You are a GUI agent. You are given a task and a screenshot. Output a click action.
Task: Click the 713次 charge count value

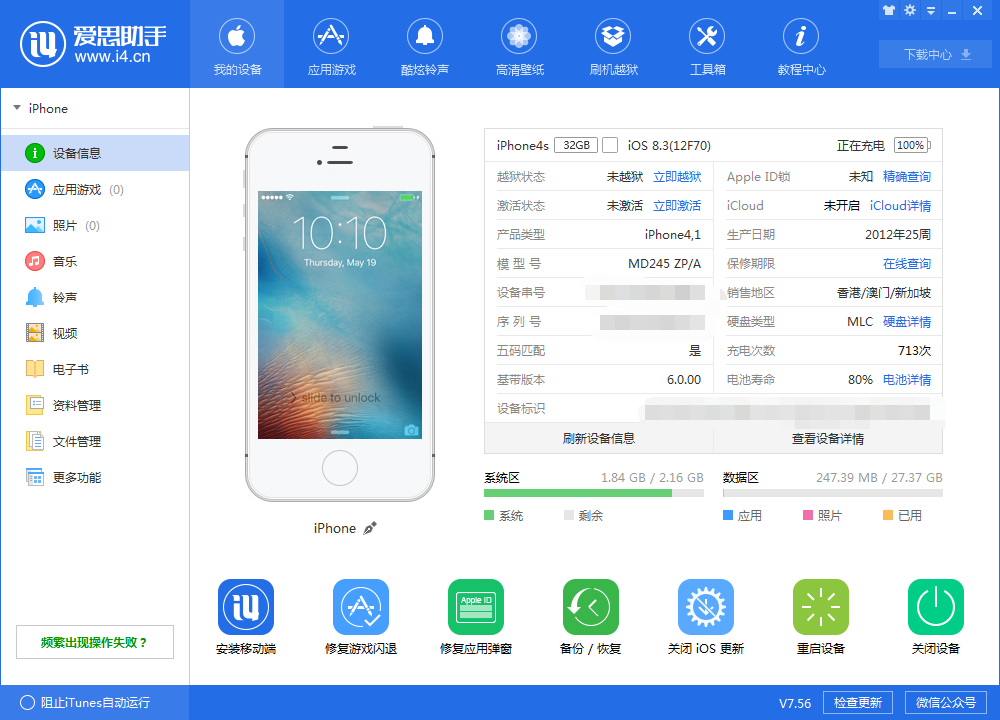point(914,351)
